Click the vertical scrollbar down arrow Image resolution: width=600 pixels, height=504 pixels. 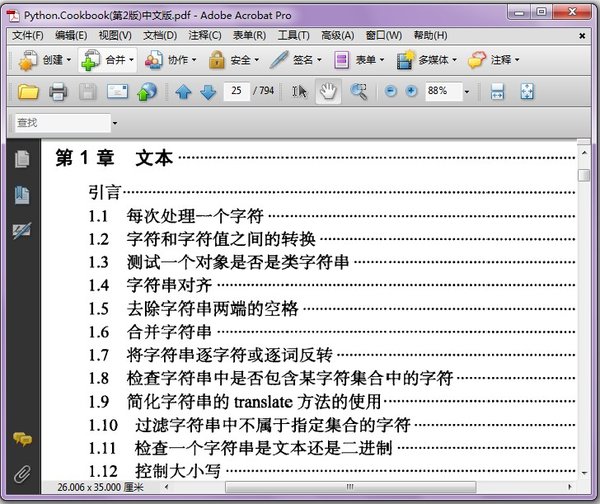584,474
